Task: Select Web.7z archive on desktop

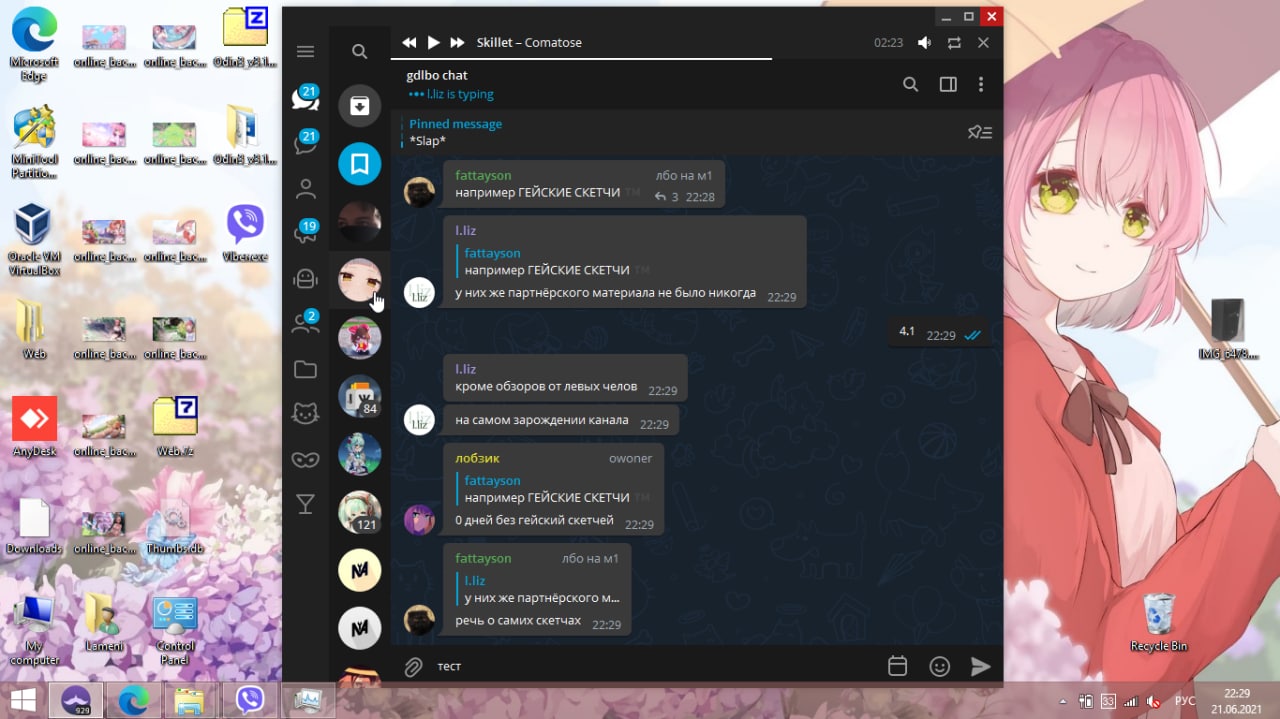Action: click(174, 426)
